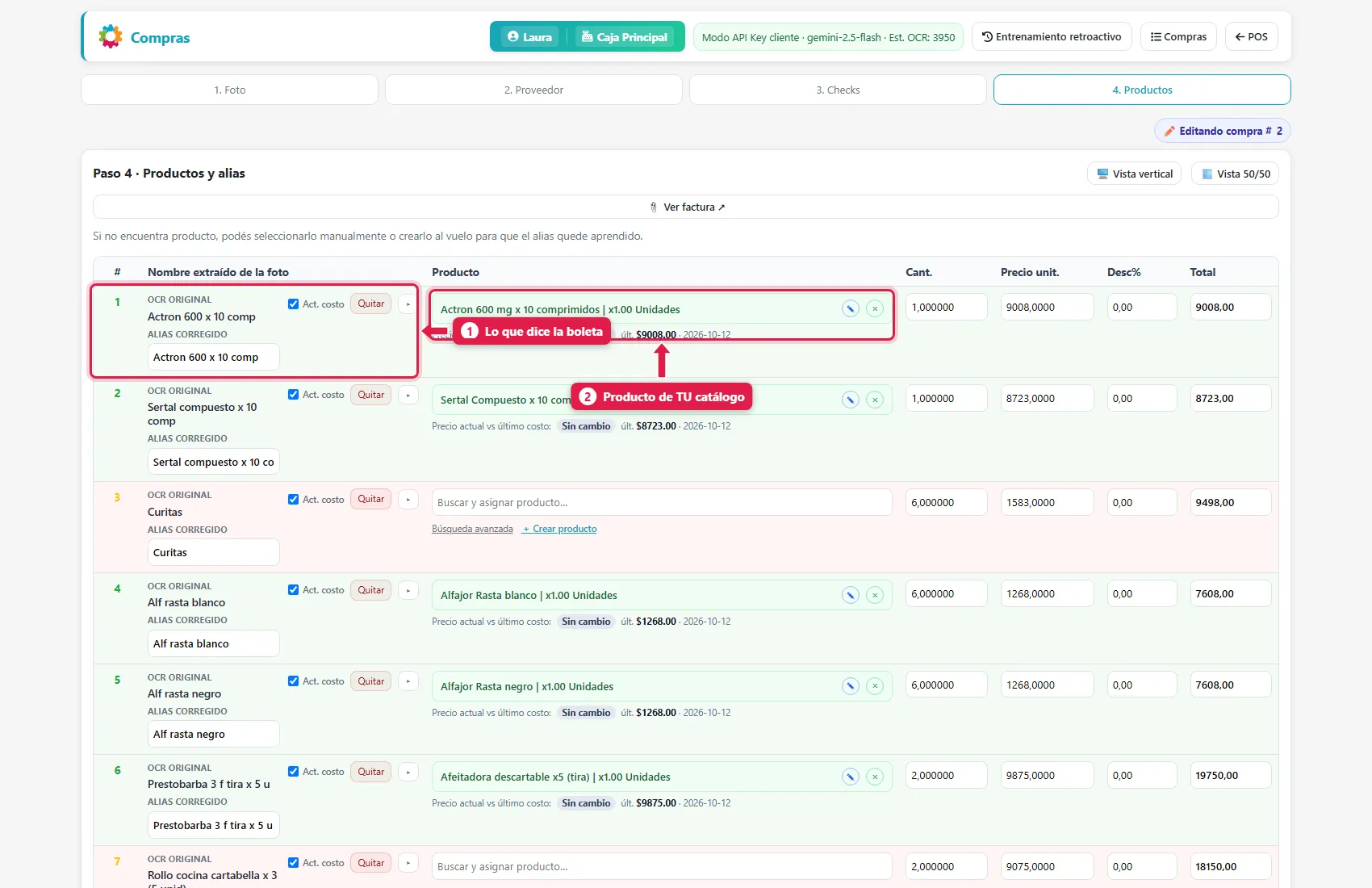Expand options arrow for Curitas row
The width and height of the screenshot is (1372, 888).
[x=408, y=500]
